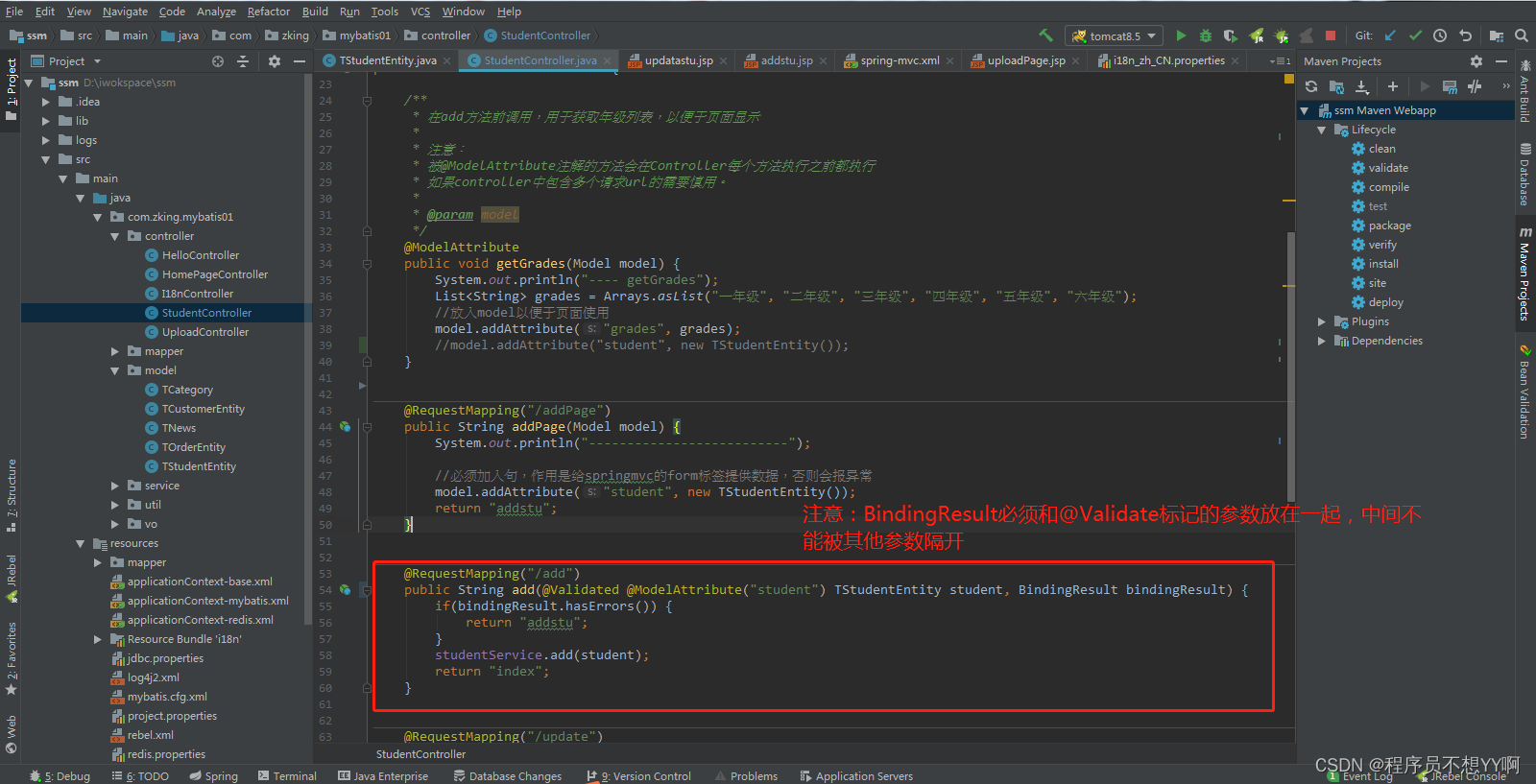
Task: Expand the Maven Plugins node
Action: pos(1322,321)
